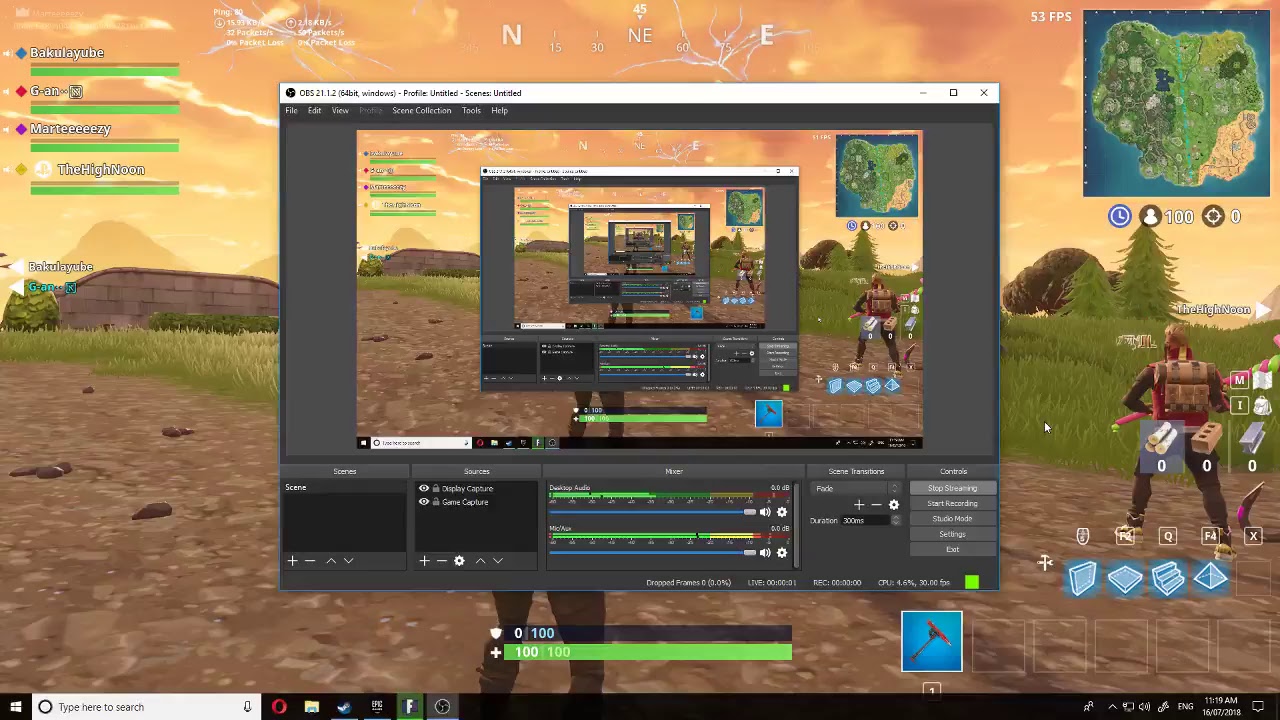Open transition properties gear icon
1280x720 pixels.
894,505
